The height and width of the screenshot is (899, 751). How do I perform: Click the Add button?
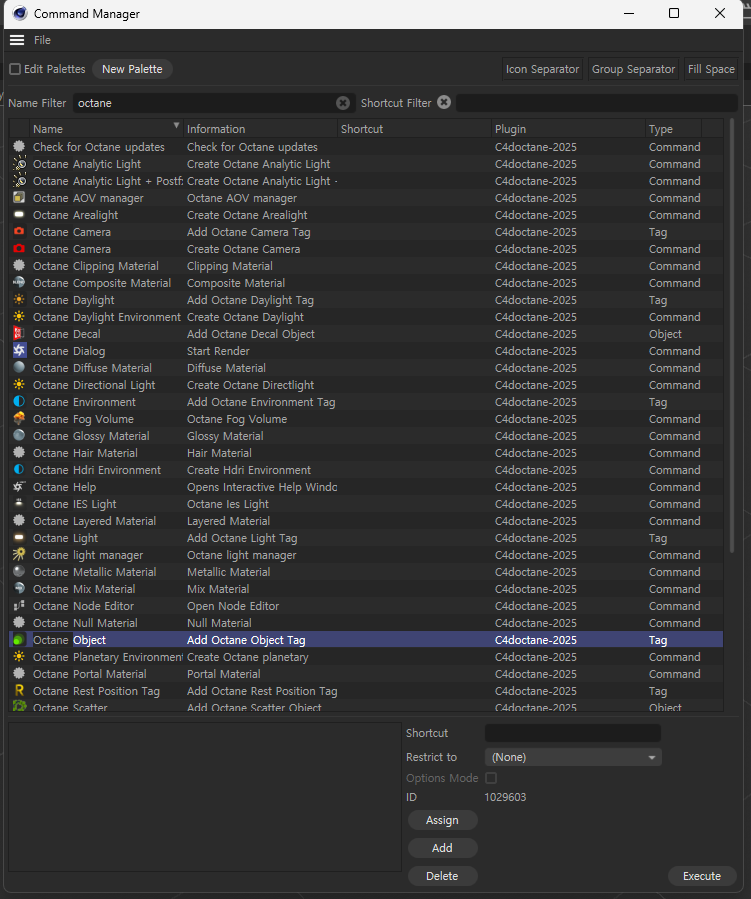(443, 848)
